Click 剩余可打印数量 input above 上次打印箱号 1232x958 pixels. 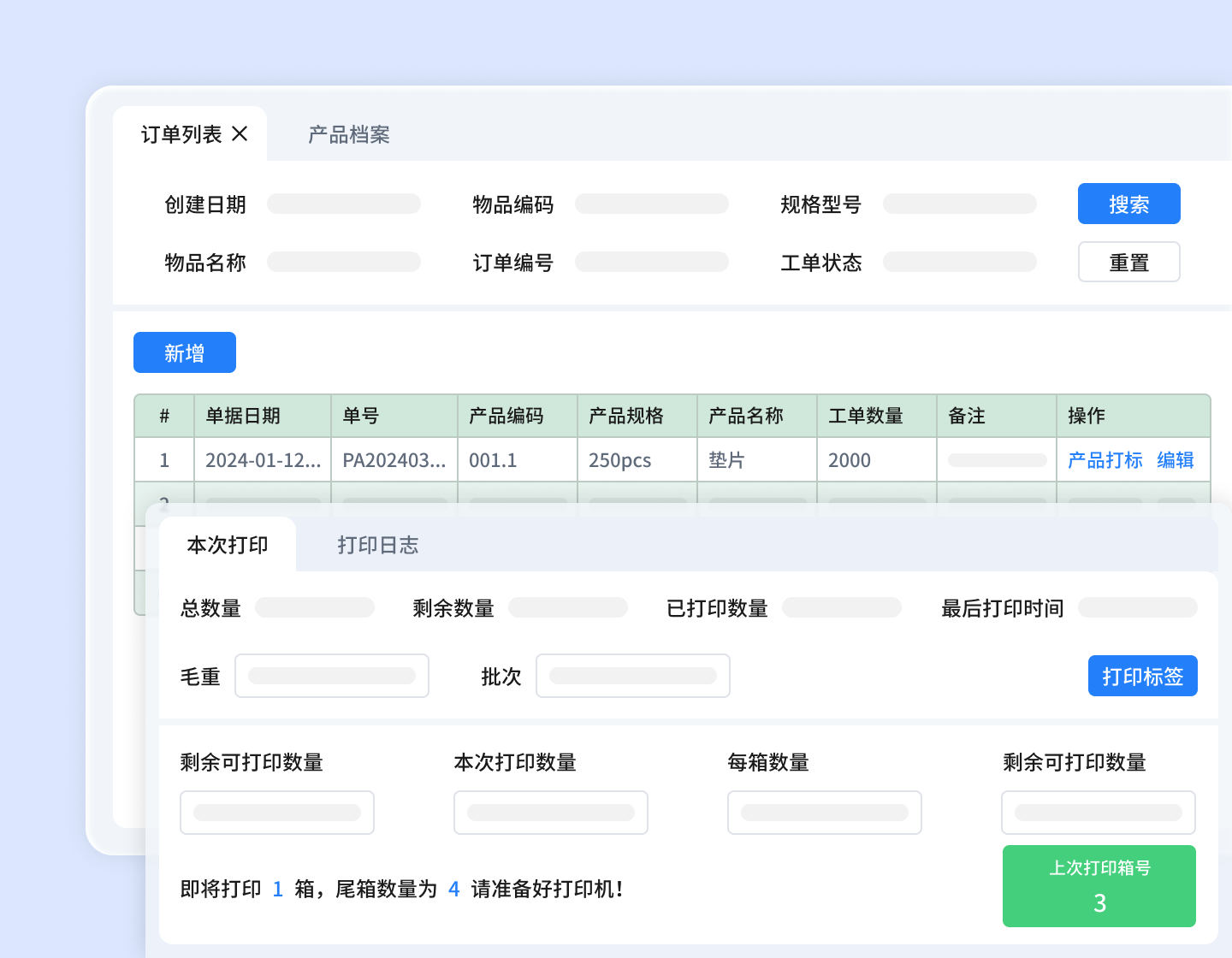click(1099, 813)
